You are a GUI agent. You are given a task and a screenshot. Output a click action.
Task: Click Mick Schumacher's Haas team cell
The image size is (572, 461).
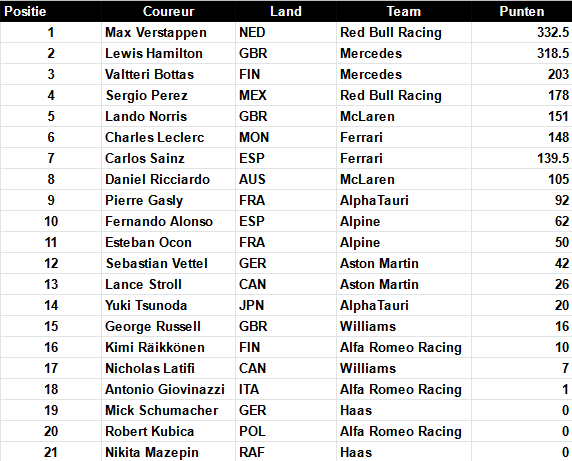pos(403,410)
